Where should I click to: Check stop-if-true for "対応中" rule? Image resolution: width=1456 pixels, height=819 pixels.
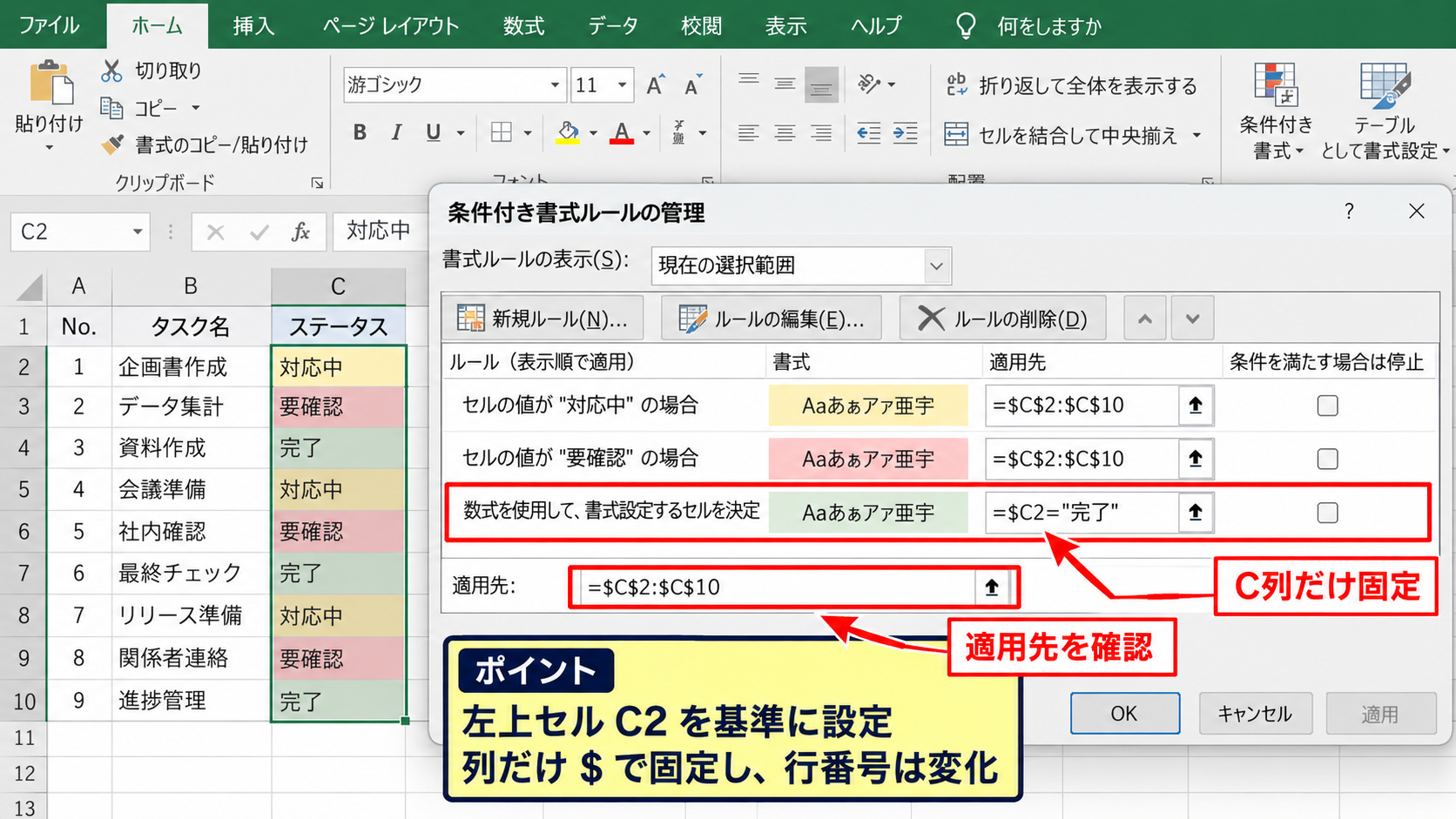point(1327,406)
